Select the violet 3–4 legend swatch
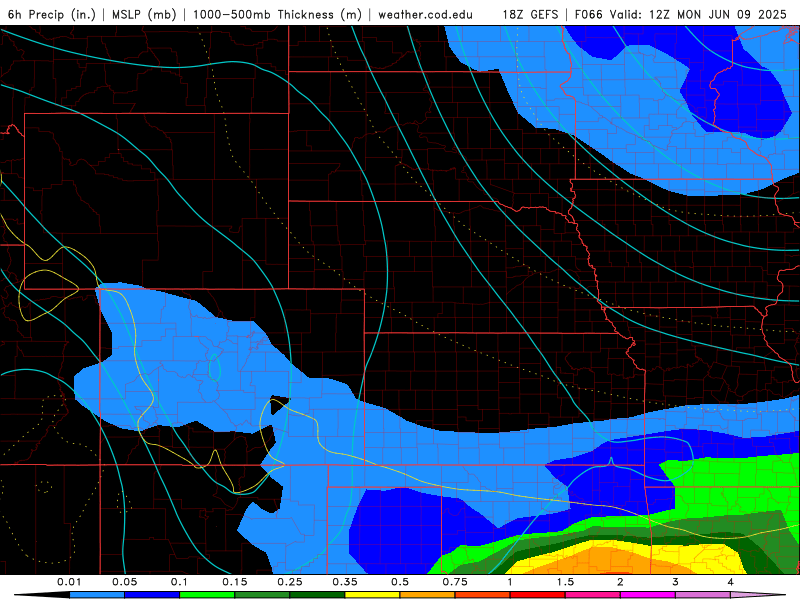The image size is (800, 600). pyautogui.click(x=703, y=595)
